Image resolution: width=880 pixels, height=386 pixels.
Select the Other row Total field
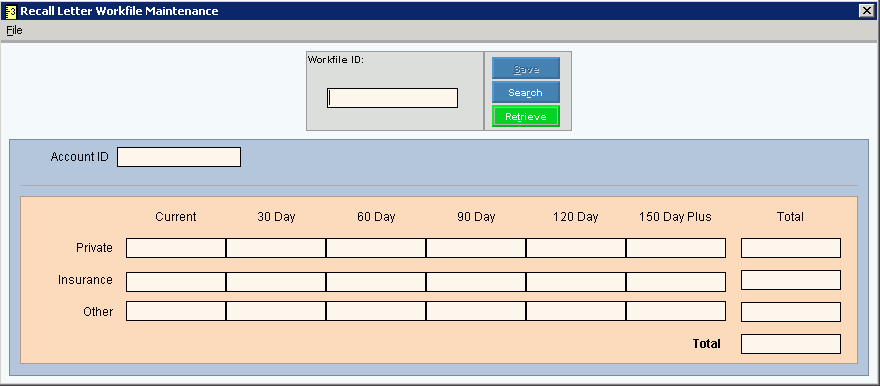coord(791,312)
